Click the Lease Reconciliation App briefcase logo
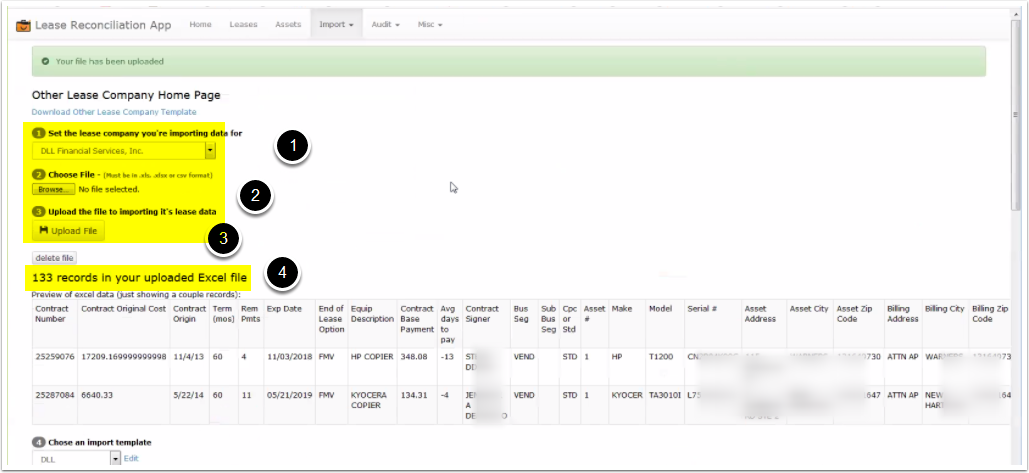The width and height of the screenshot is (1029, 473). tap(23, 26)
